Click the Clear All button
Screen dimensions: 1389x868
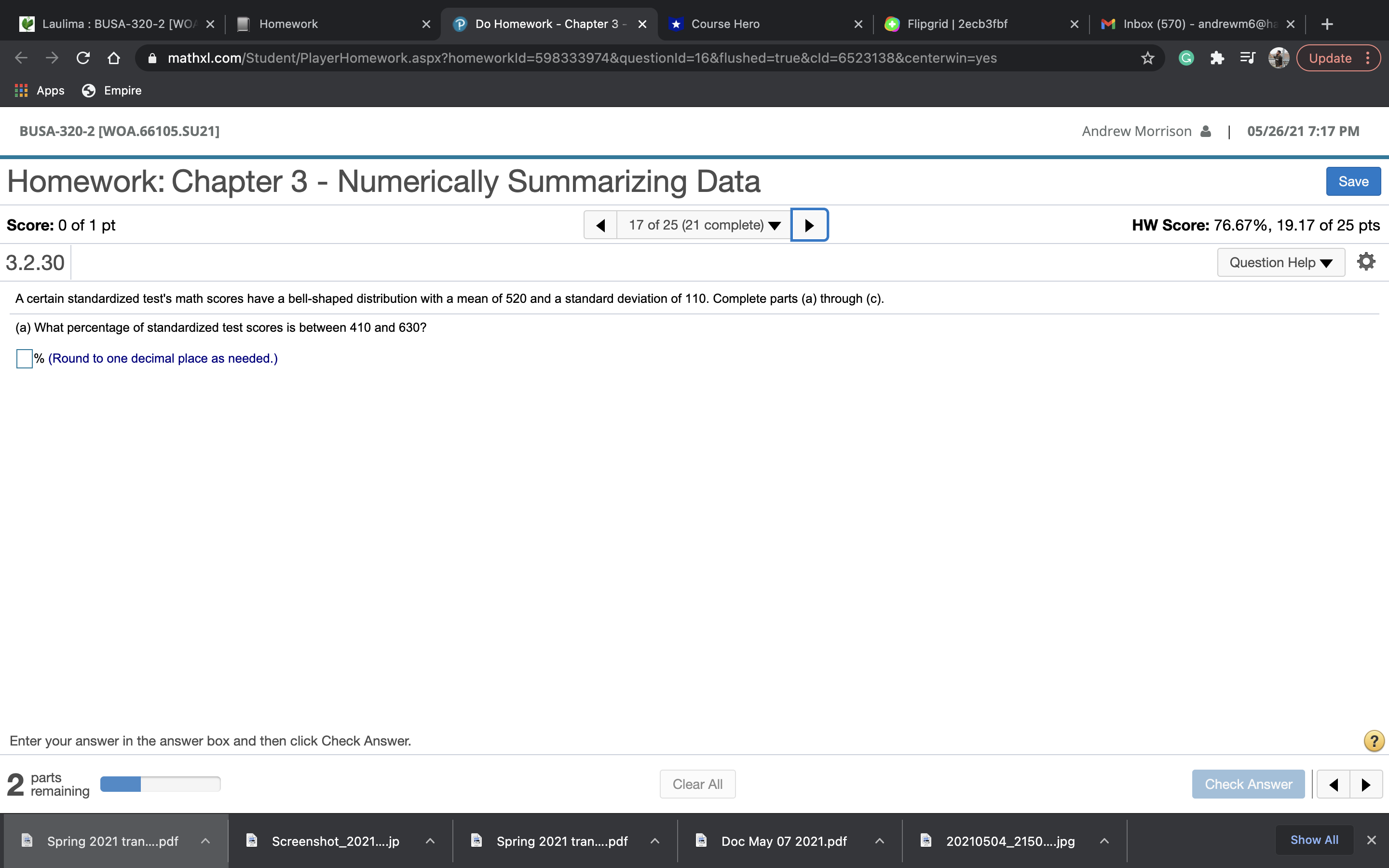pos(697,784)
